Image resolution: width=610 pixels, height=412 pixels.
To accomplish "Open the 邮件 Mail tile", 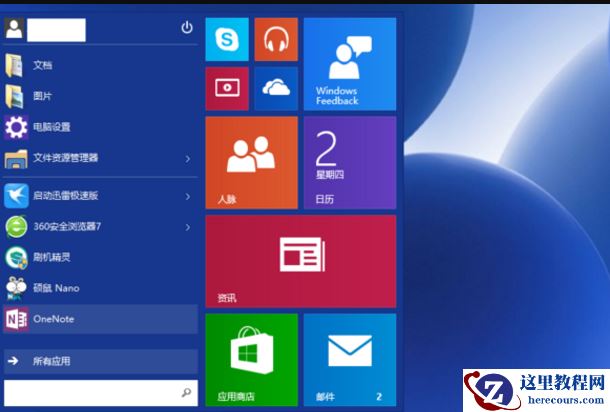I will pyautogui.click(x=350, y=360).
